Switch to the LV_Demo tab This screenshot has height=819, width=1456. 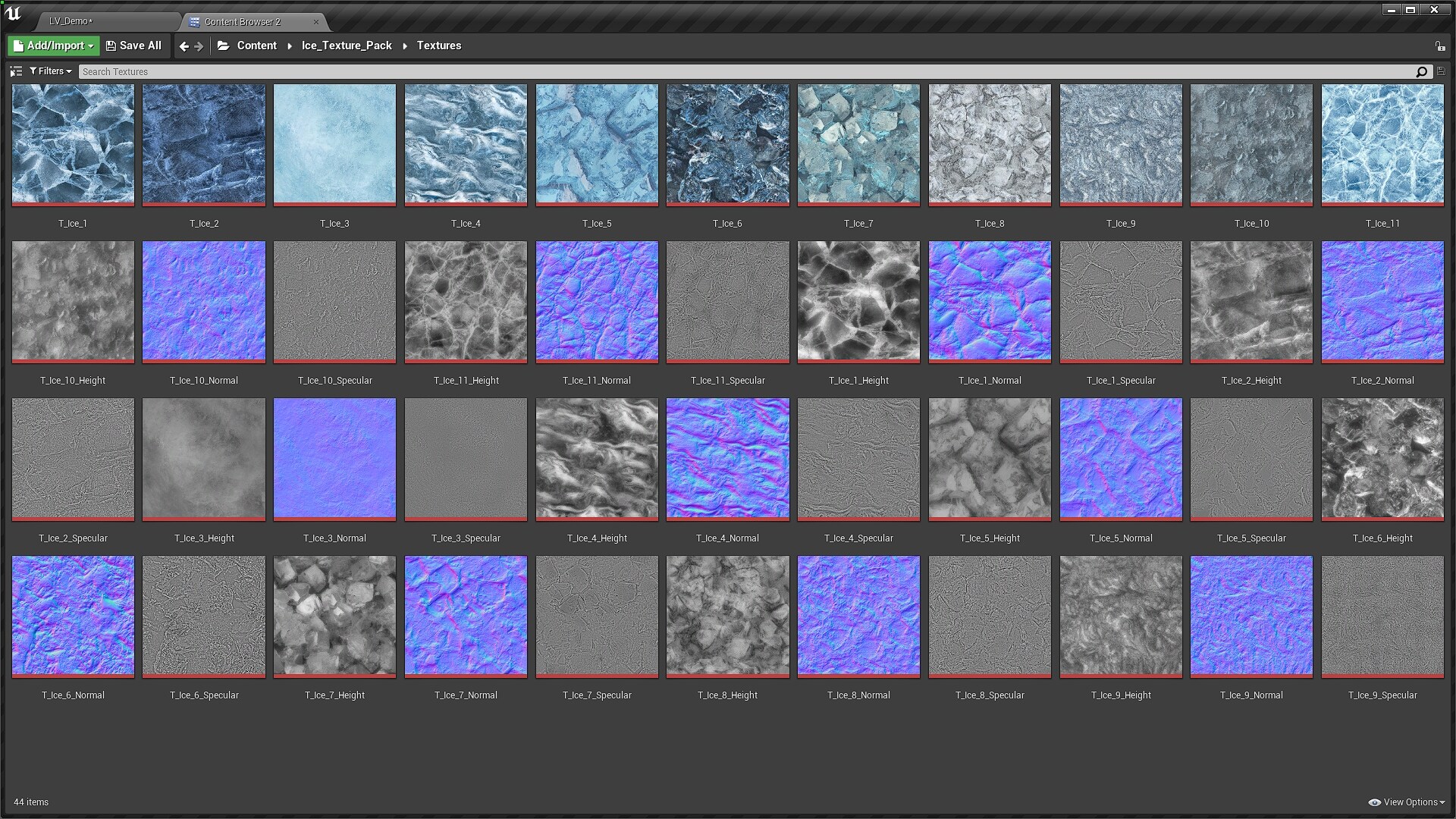tap(71, 21)
